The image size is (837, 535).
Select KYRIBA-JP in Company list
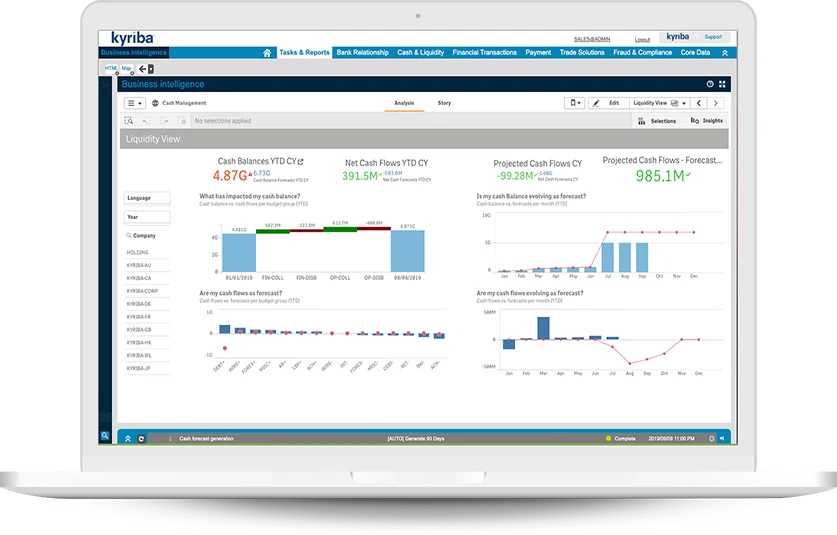(146, 368)
